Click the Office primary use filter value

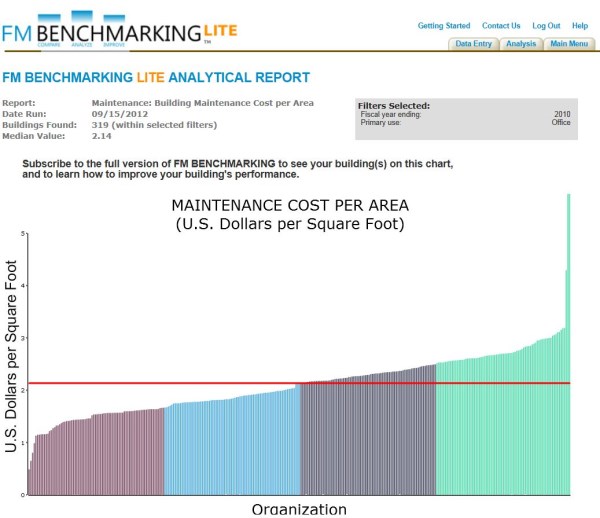(561, 122)
